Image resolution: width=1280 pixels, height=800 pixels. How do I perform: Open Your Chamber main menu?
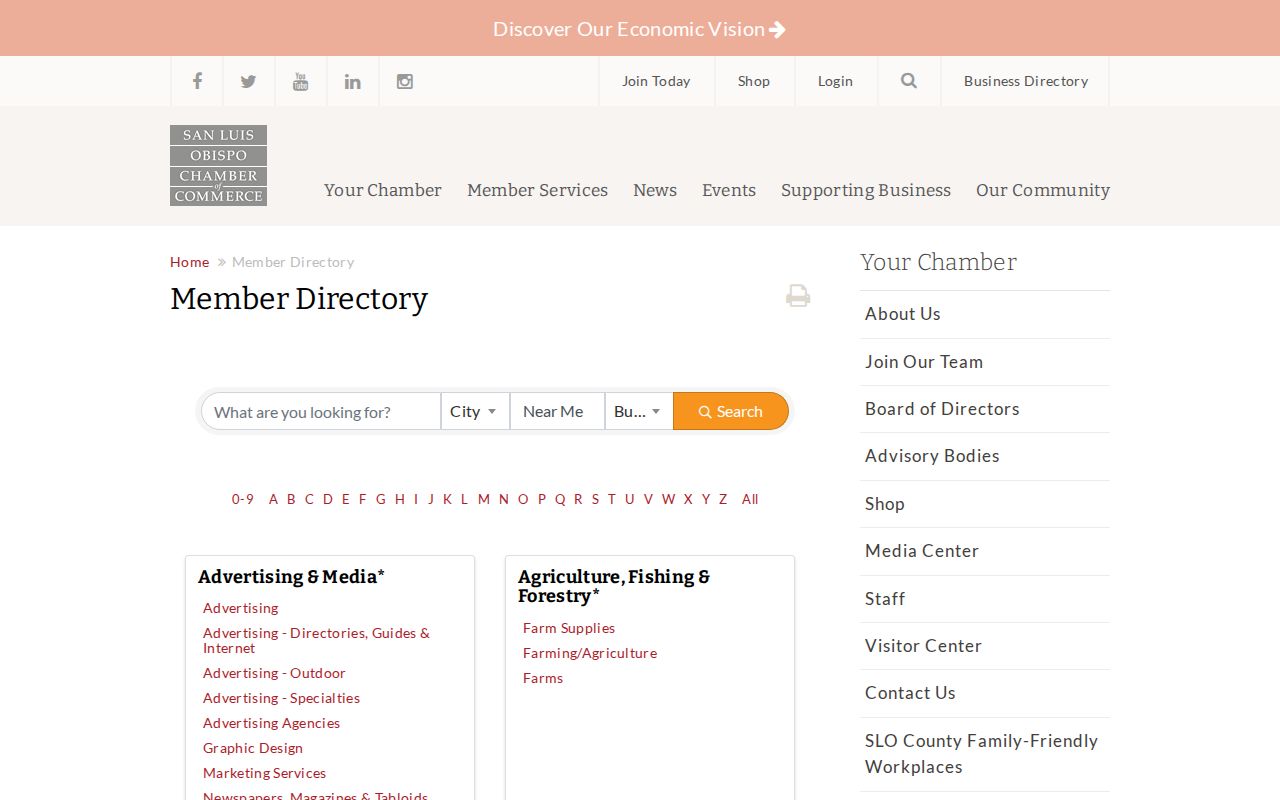click(383, 190)
